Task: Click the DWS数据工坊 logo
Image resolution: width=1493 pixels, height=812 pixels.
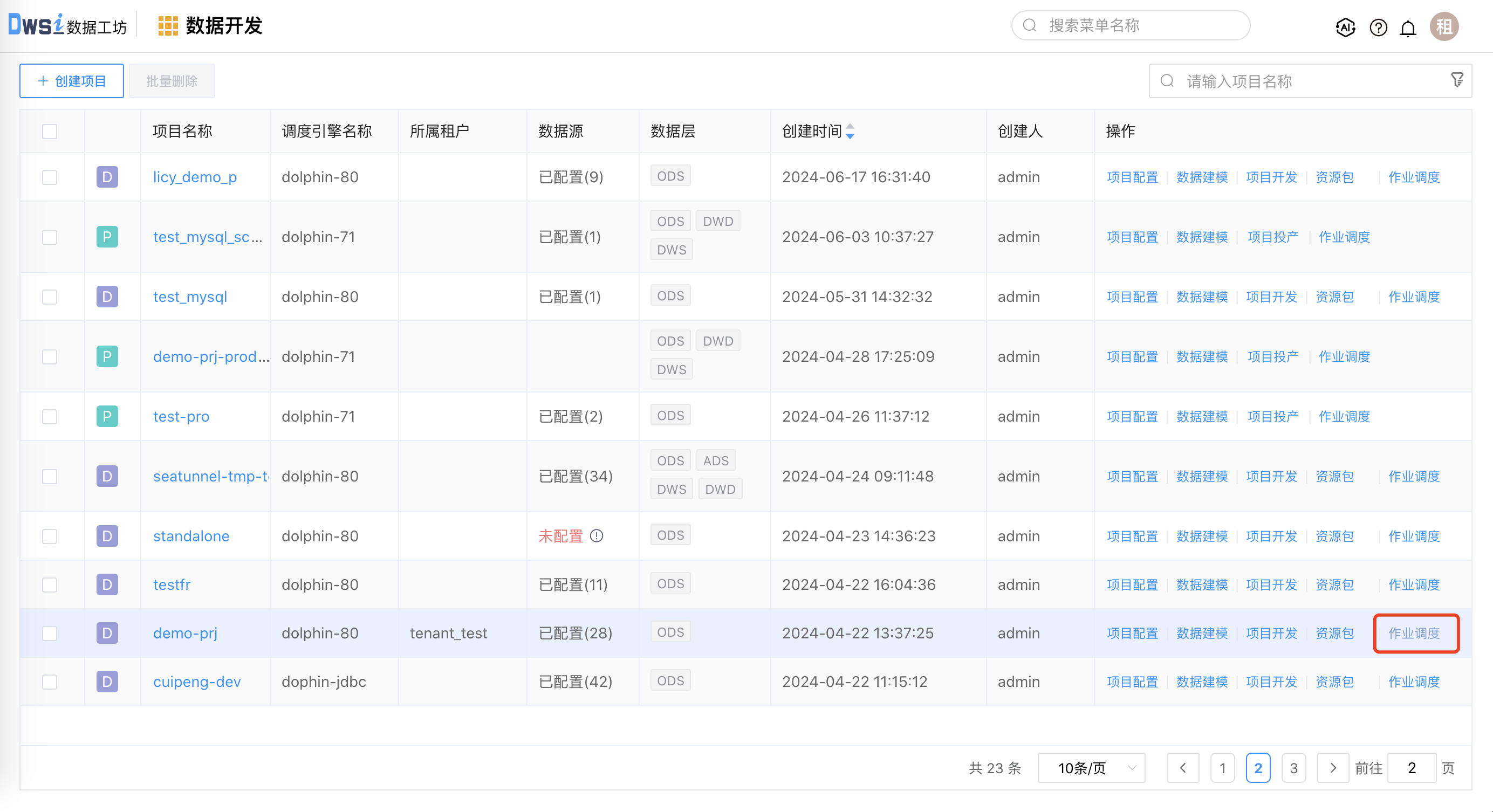Action: point(67,25)
